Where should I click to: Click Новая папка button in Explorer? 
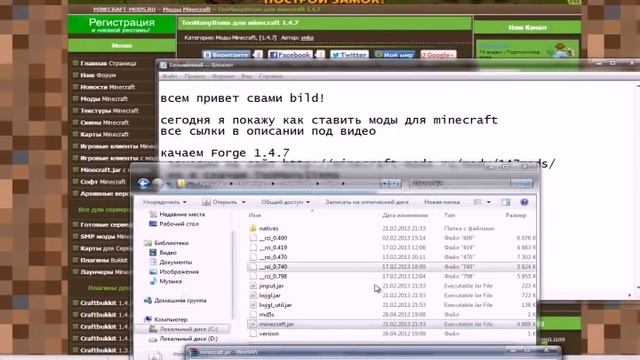(x=442, y=202)
